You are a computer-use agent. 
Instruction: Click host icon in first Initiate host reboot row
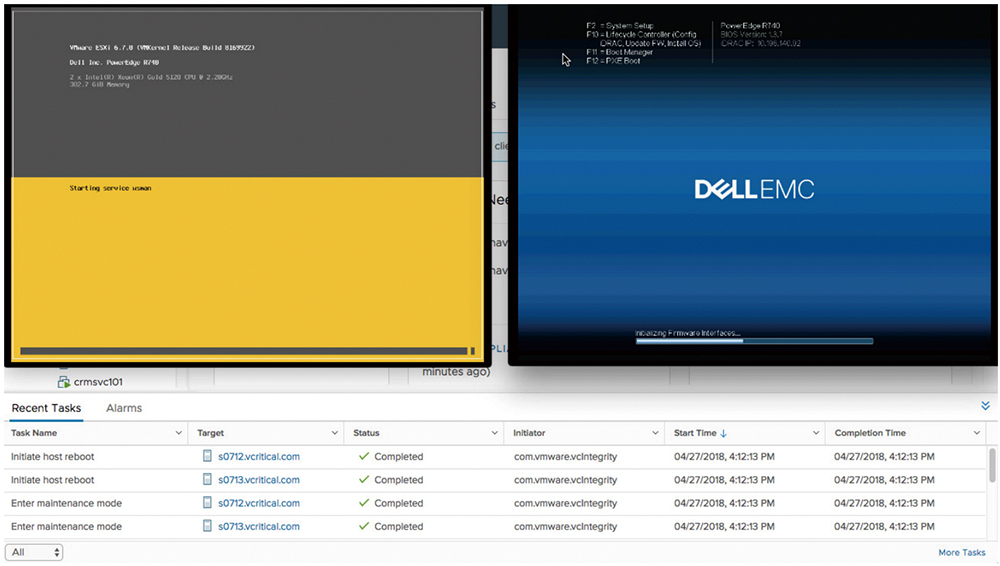[x=207, y=456]
